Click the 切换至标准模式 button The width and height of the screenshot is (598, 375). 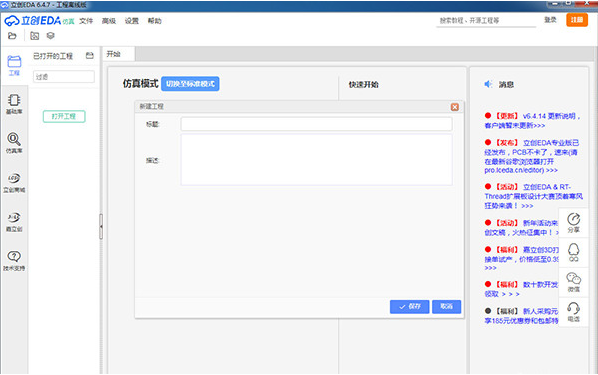tap(190, 84)
